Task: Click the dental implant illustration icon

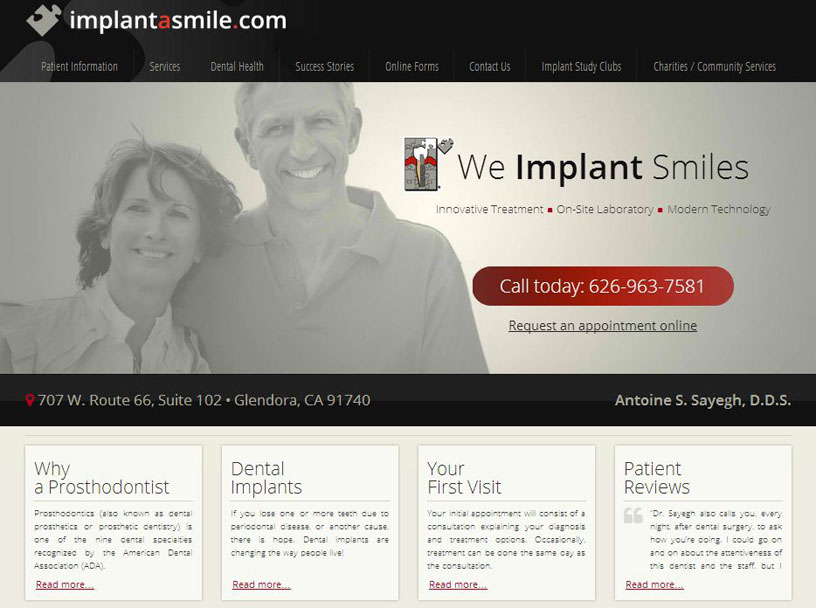Action: [428, 163]
